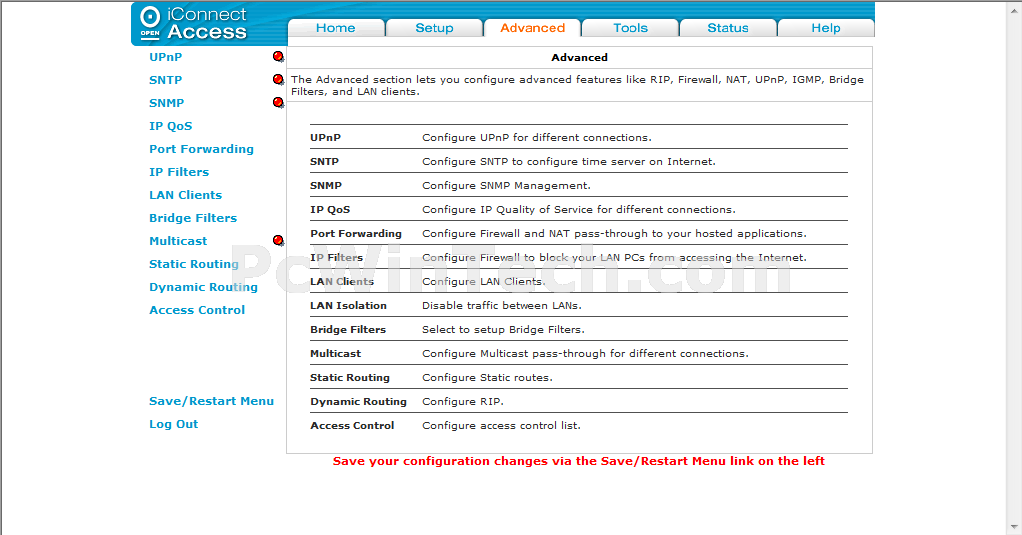This screenshot has height=535, width=1022.
Task: Open IP Filters sidebar link
Action: [179, 172]
